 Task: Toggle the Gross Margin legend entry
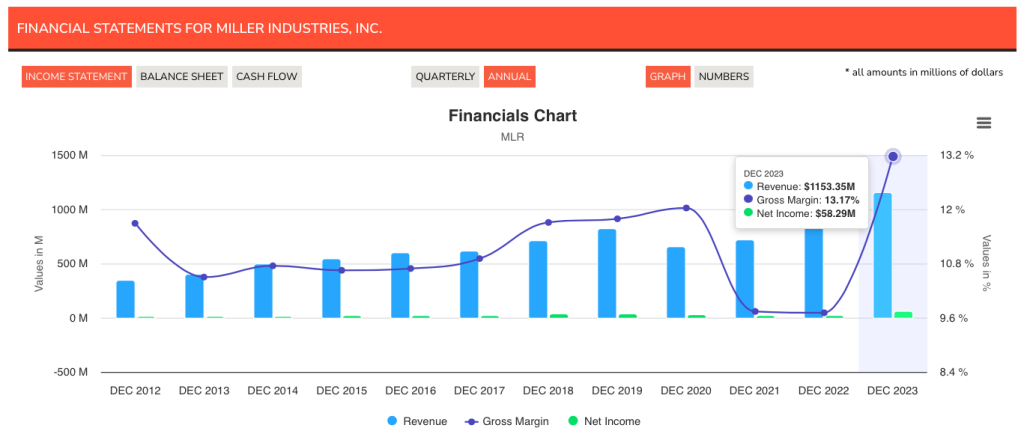click(x=505, y=422)
